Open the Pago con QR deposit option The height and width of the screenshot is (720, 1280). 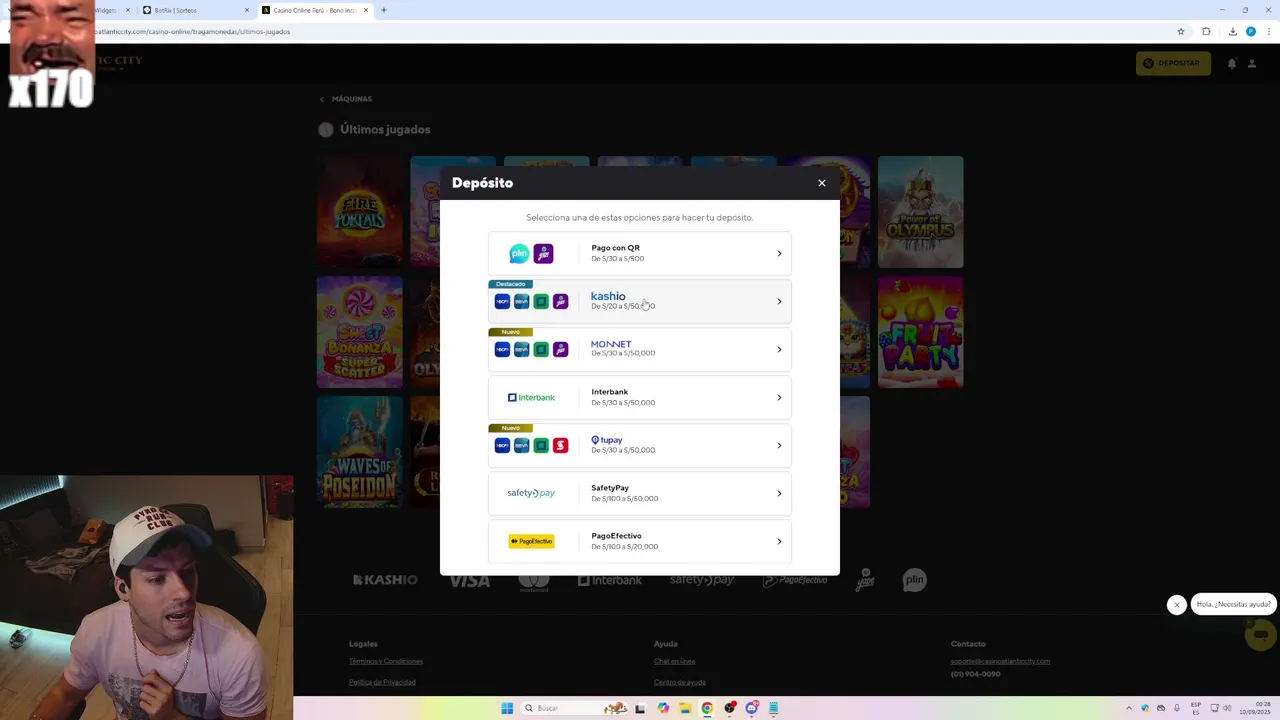(640, 253)
